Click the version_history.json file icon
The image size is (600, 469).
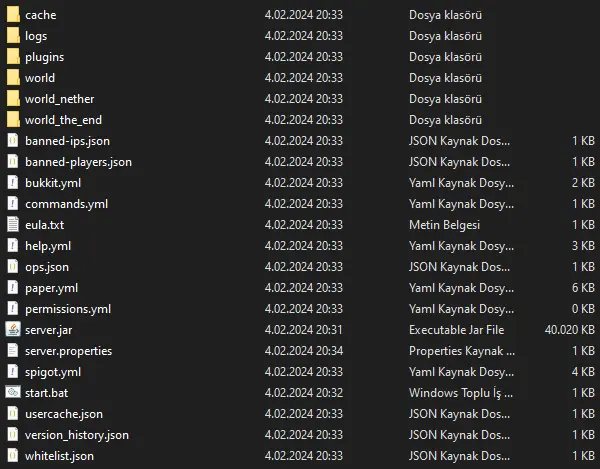pyautogui.click(x=13, y=435)
